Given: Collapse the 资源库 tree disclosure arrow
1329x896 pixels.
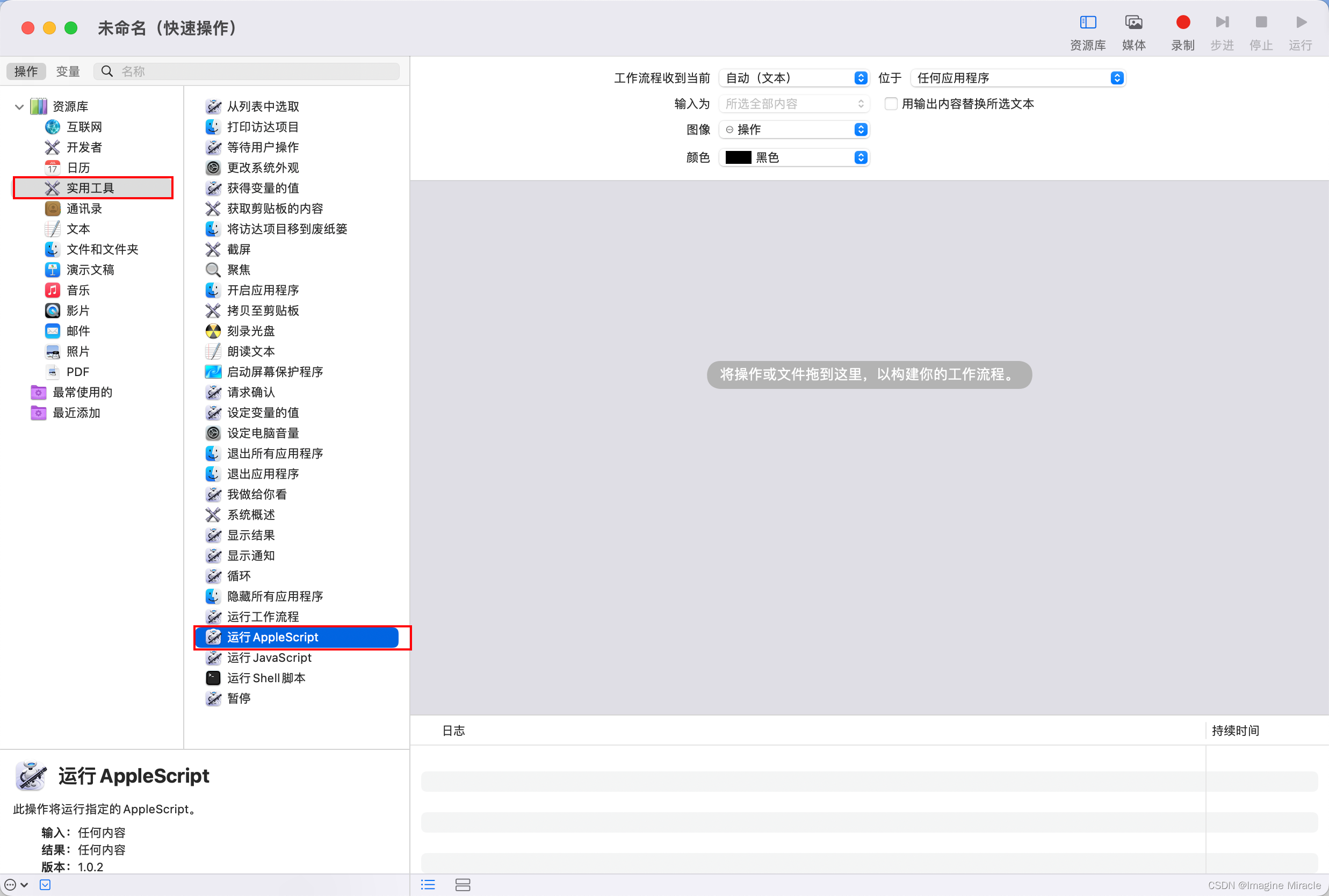Looking at the screenshot, I should [x=19, y=106].
